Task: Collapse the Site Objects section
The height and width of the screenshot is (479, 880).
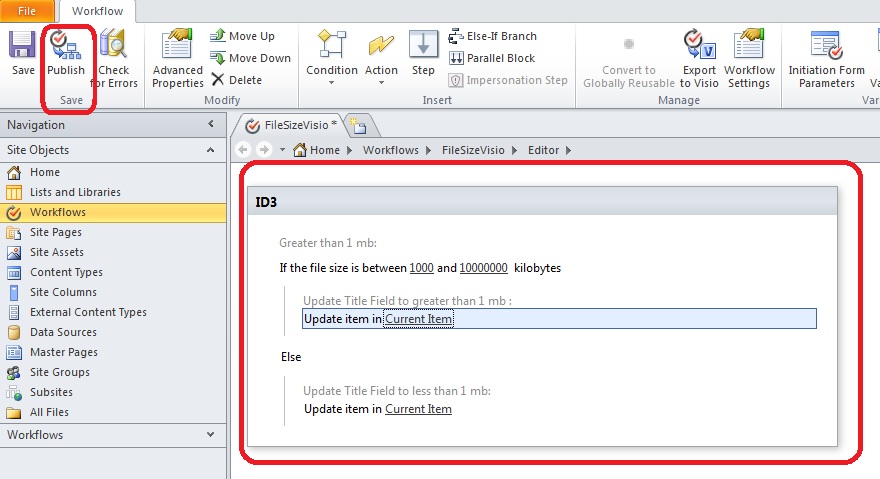Action: point(210,150)
